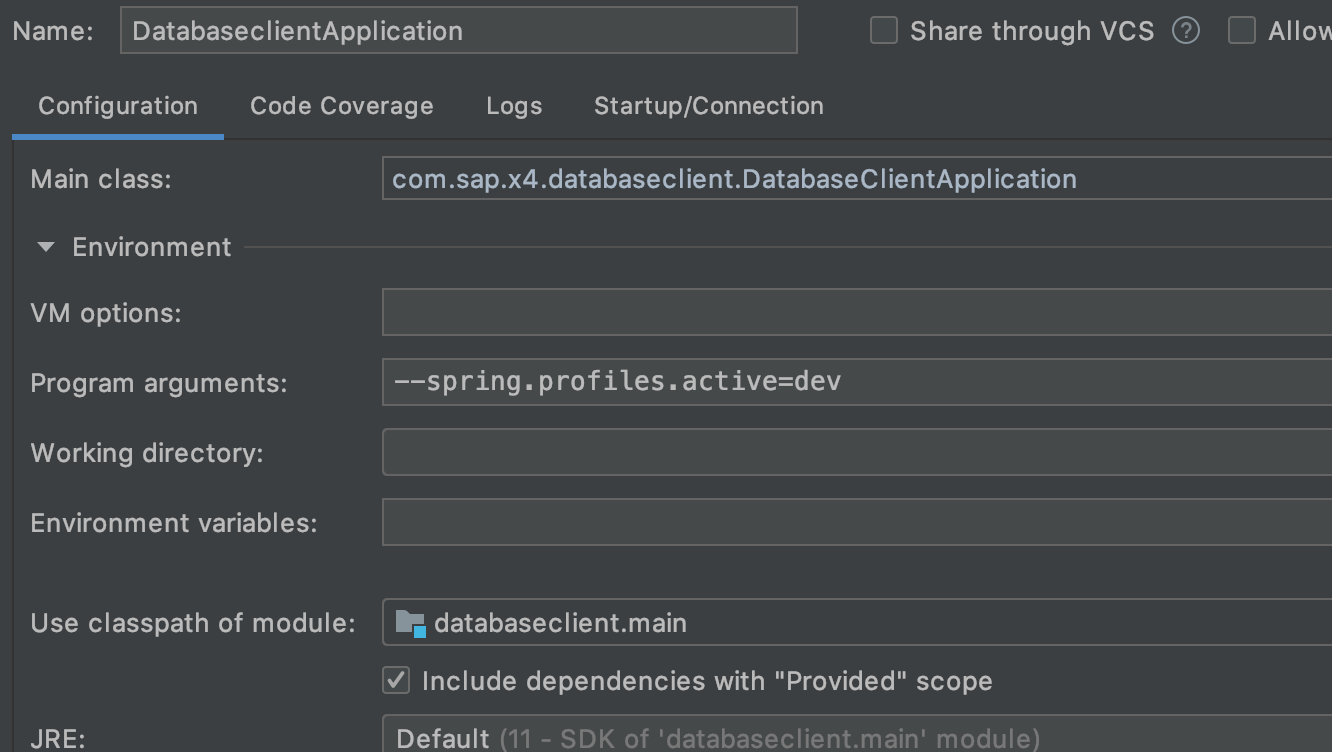The image size is (1332, 752).
Task: Check the Allow checkbox near top right
Action: tap(1242, 30)
